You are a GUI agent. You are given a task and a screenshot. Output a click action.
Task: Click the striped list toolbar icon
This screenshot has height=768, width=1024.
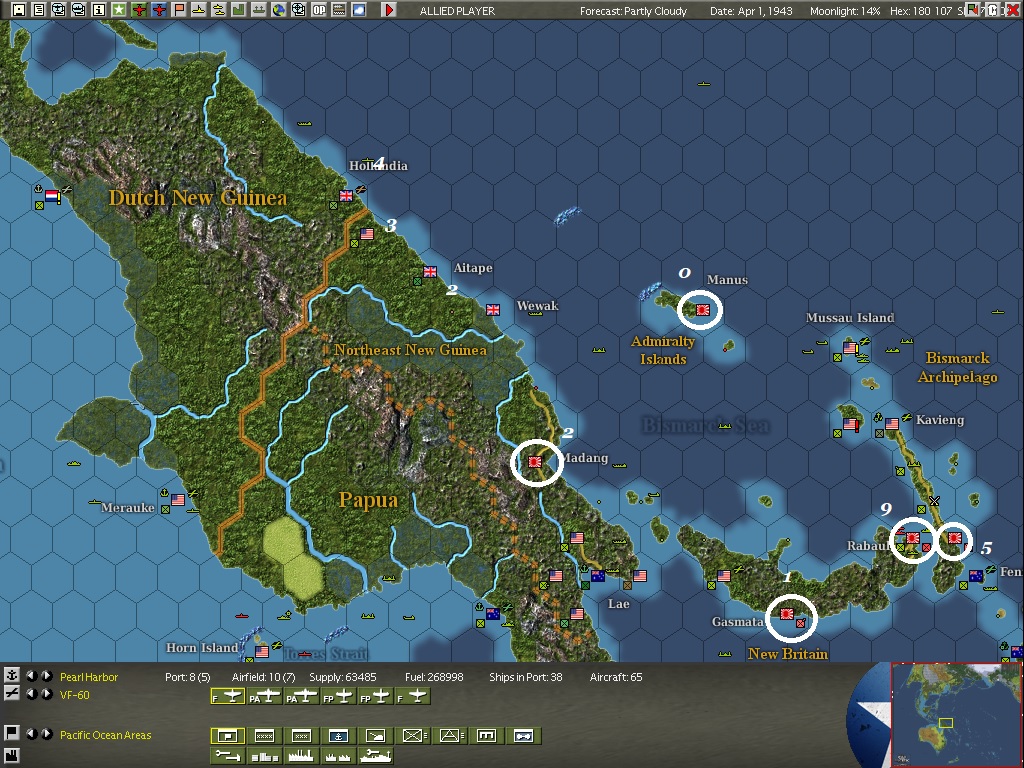[338, 9]
